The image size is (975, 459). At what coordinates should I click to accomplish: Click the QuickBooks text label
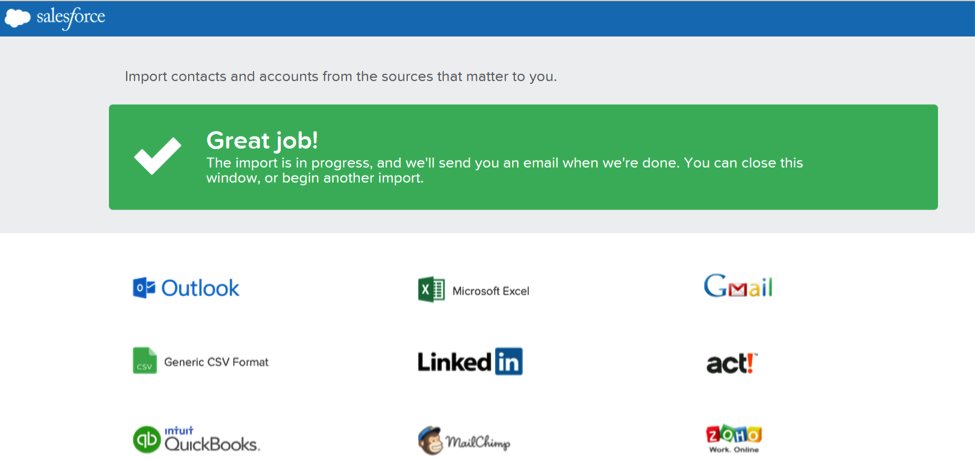tap(212, 440)
